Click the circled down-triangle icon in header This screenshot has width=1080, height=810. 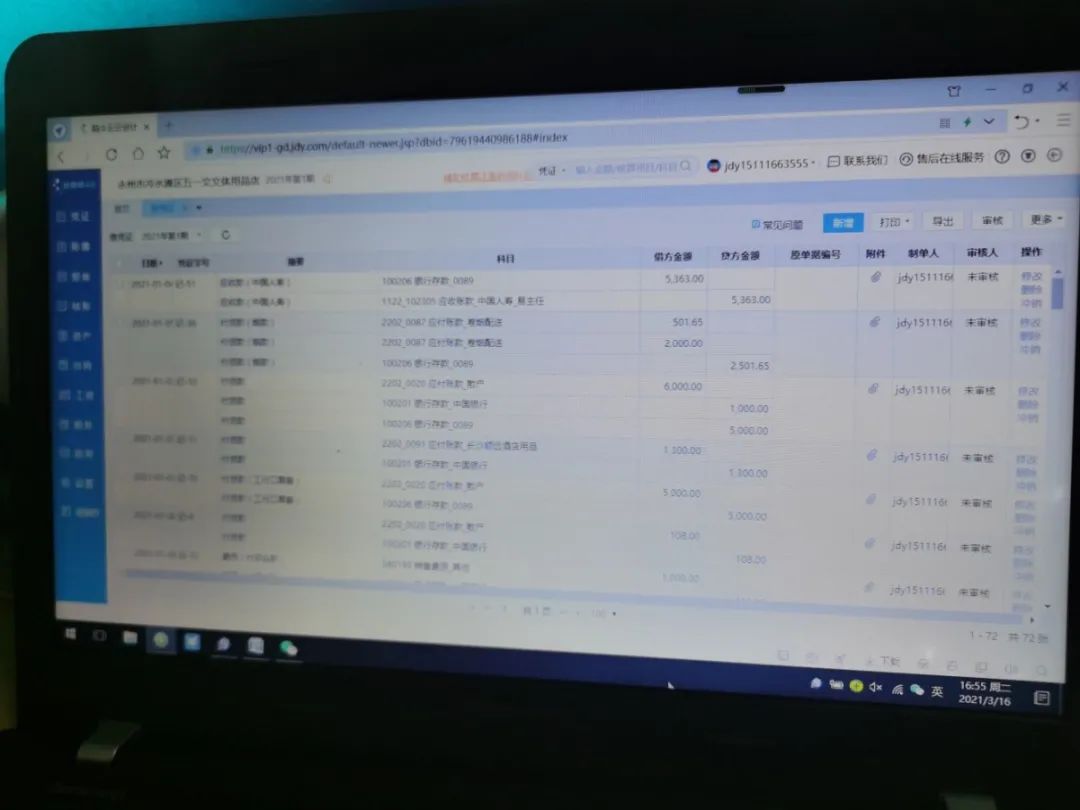pyautogui.click(x=1028, y=156)
